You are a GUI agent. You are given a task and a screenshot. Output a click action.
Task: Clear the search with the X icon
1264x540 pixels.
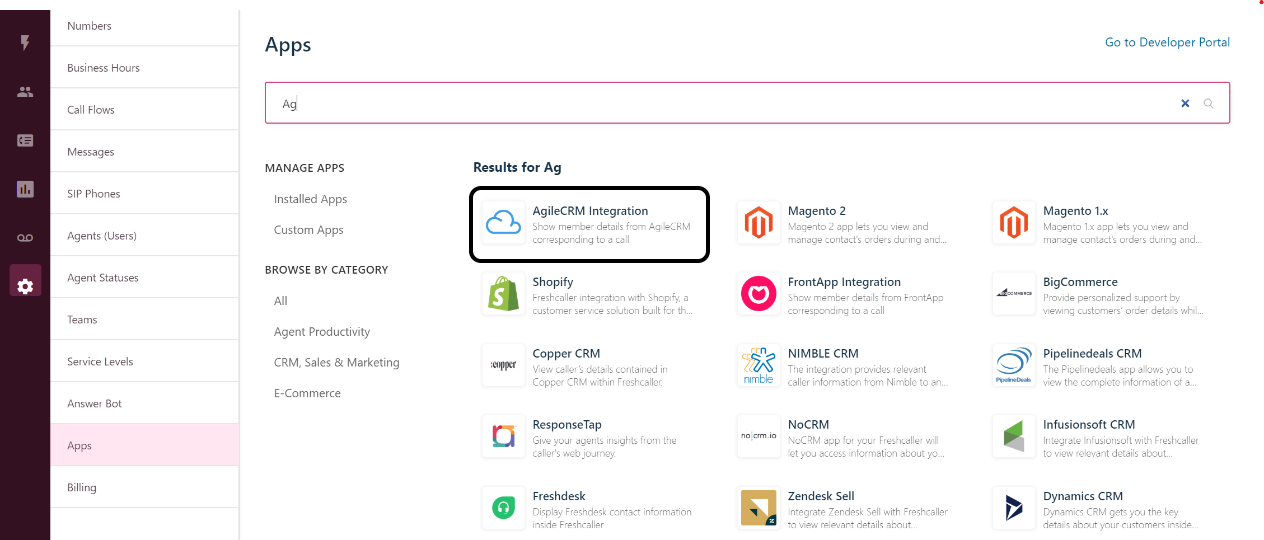point(1185,103)
